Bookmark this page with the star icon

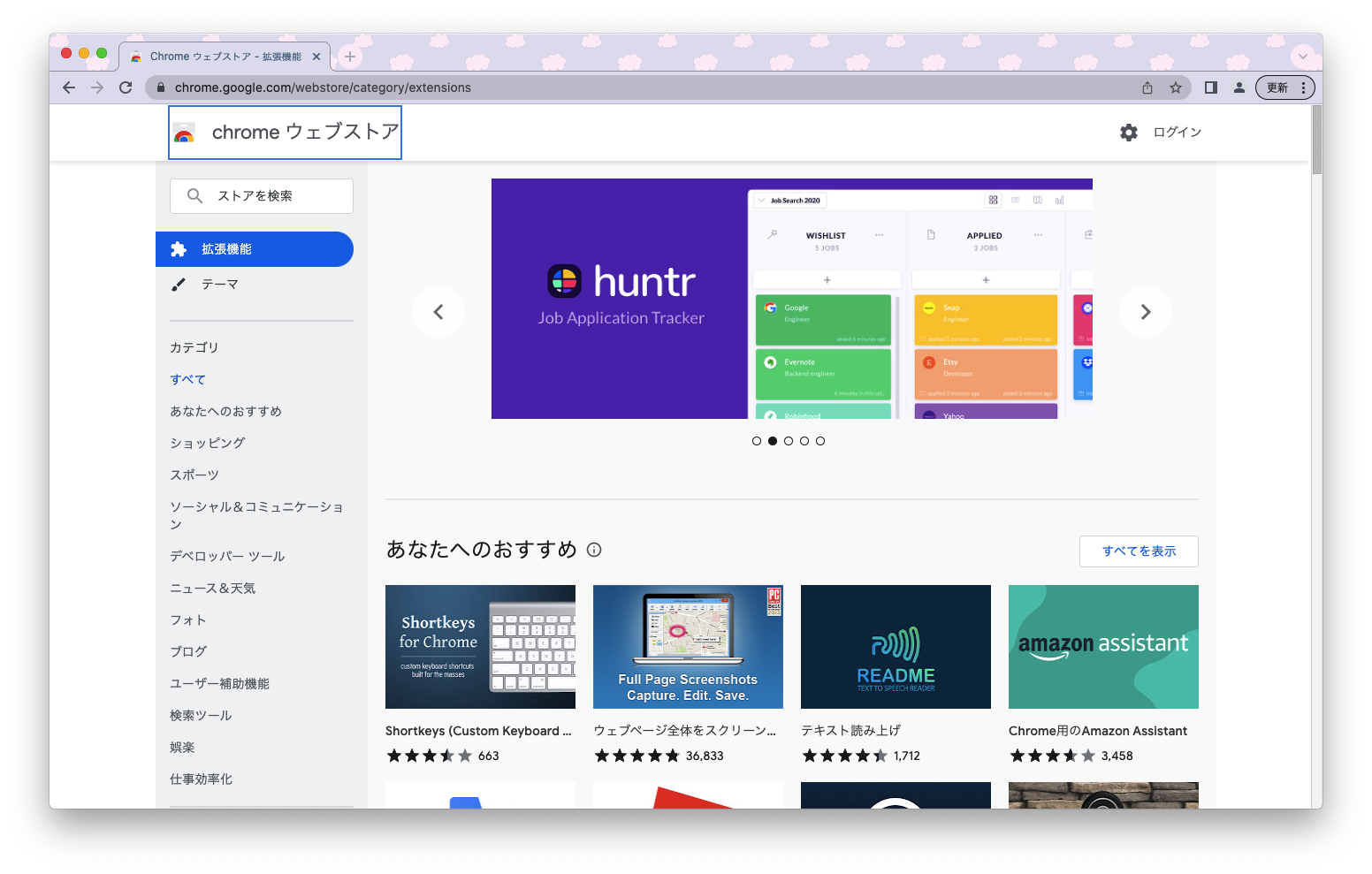1176,87
